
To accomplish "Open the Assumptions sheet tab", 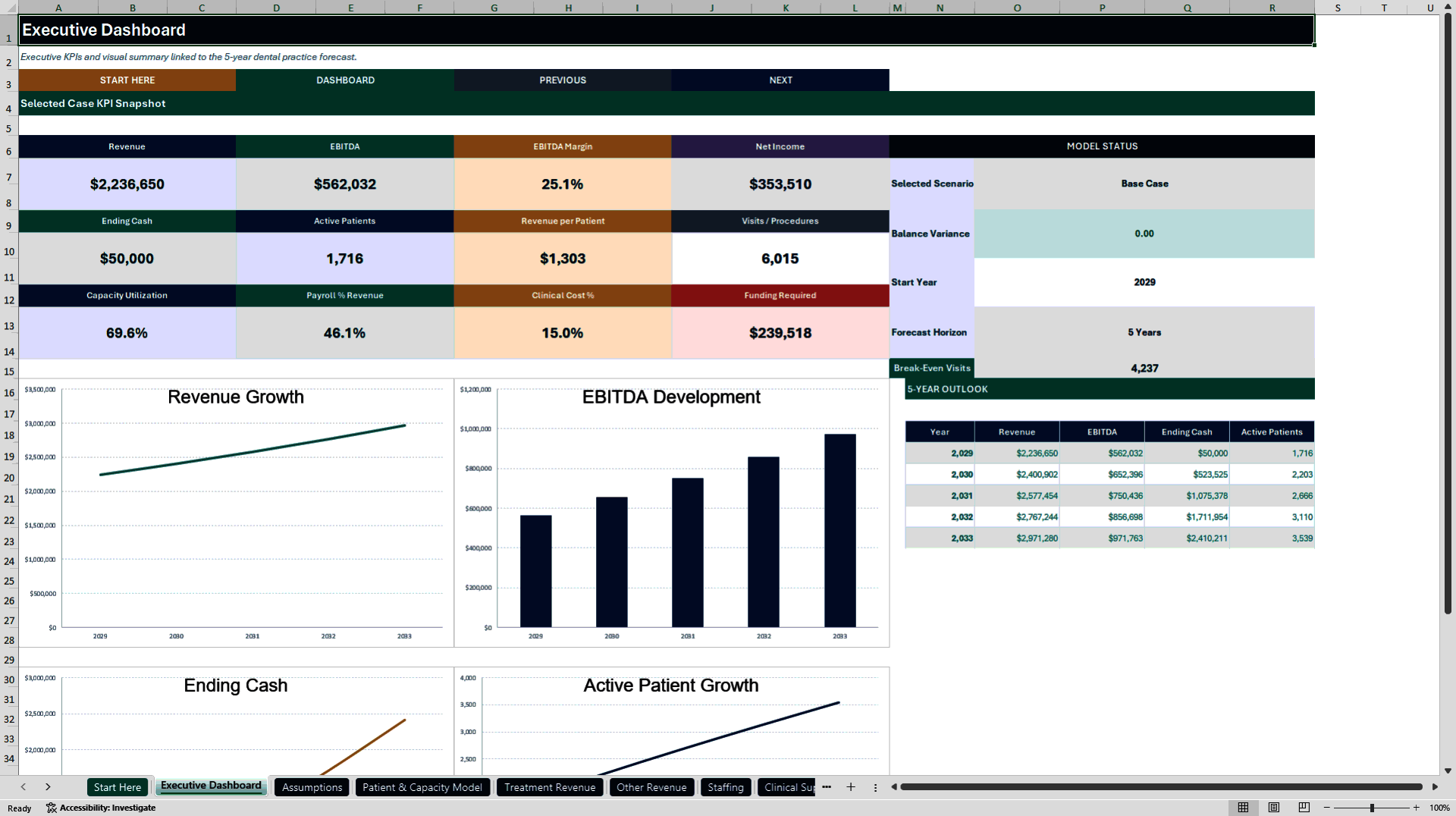I will click(x=312, y=787).
